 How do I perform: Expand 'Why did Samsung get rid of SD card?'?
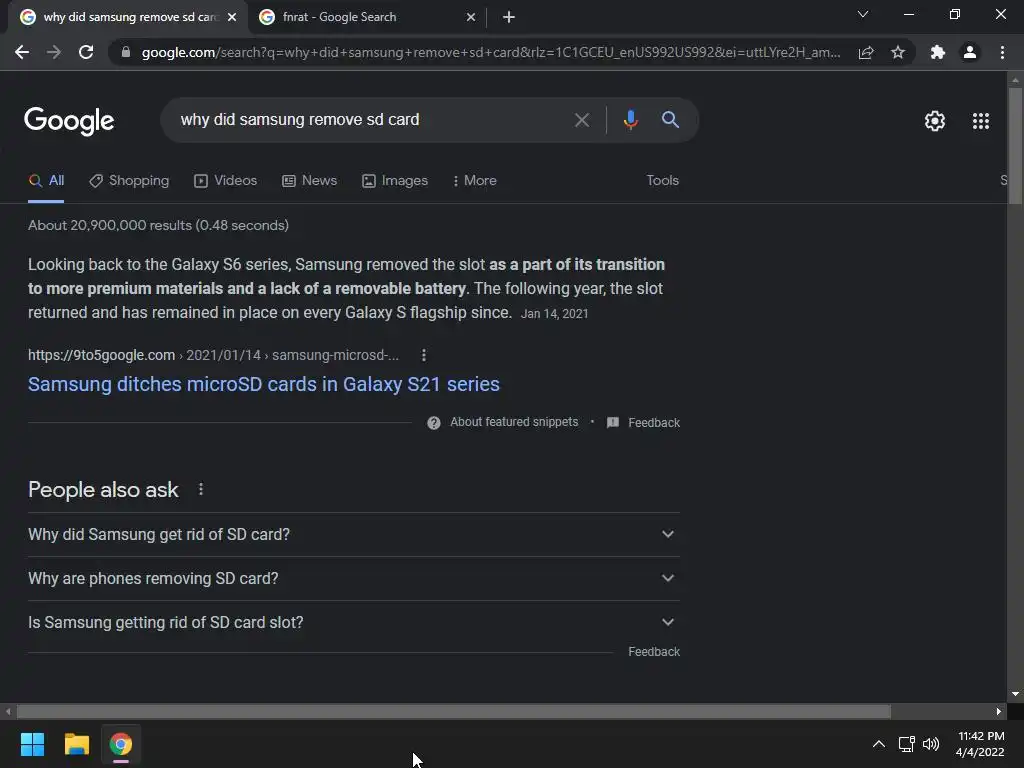pyautogui.click(x=354, y=534)
